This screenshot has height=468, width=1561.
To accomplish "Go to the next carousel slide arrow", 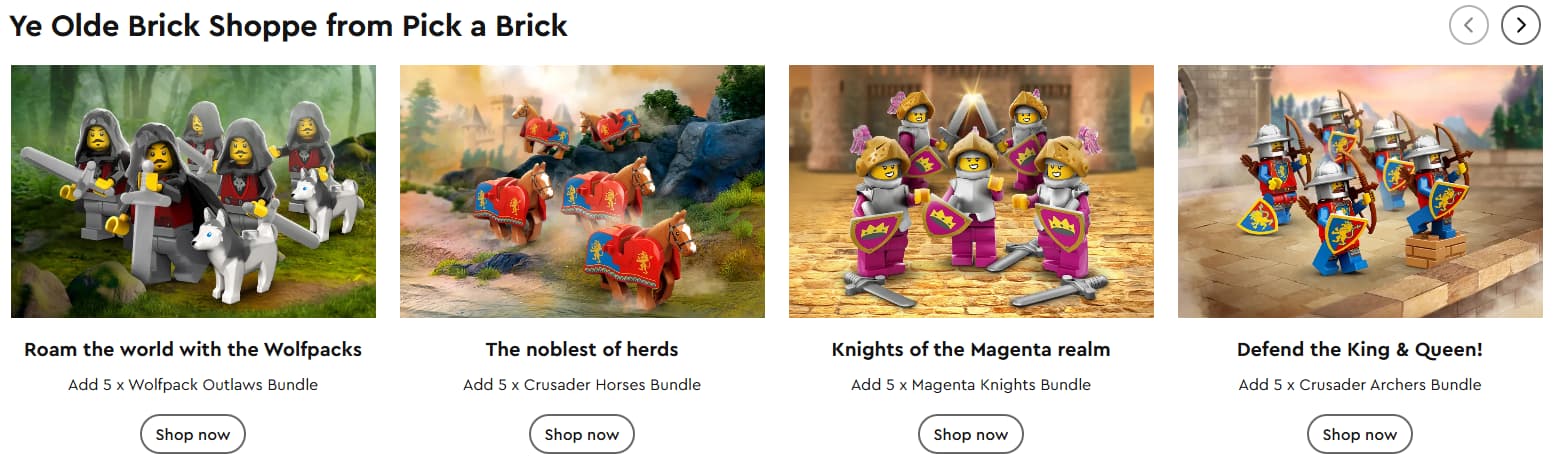I will pos(1520,25).
